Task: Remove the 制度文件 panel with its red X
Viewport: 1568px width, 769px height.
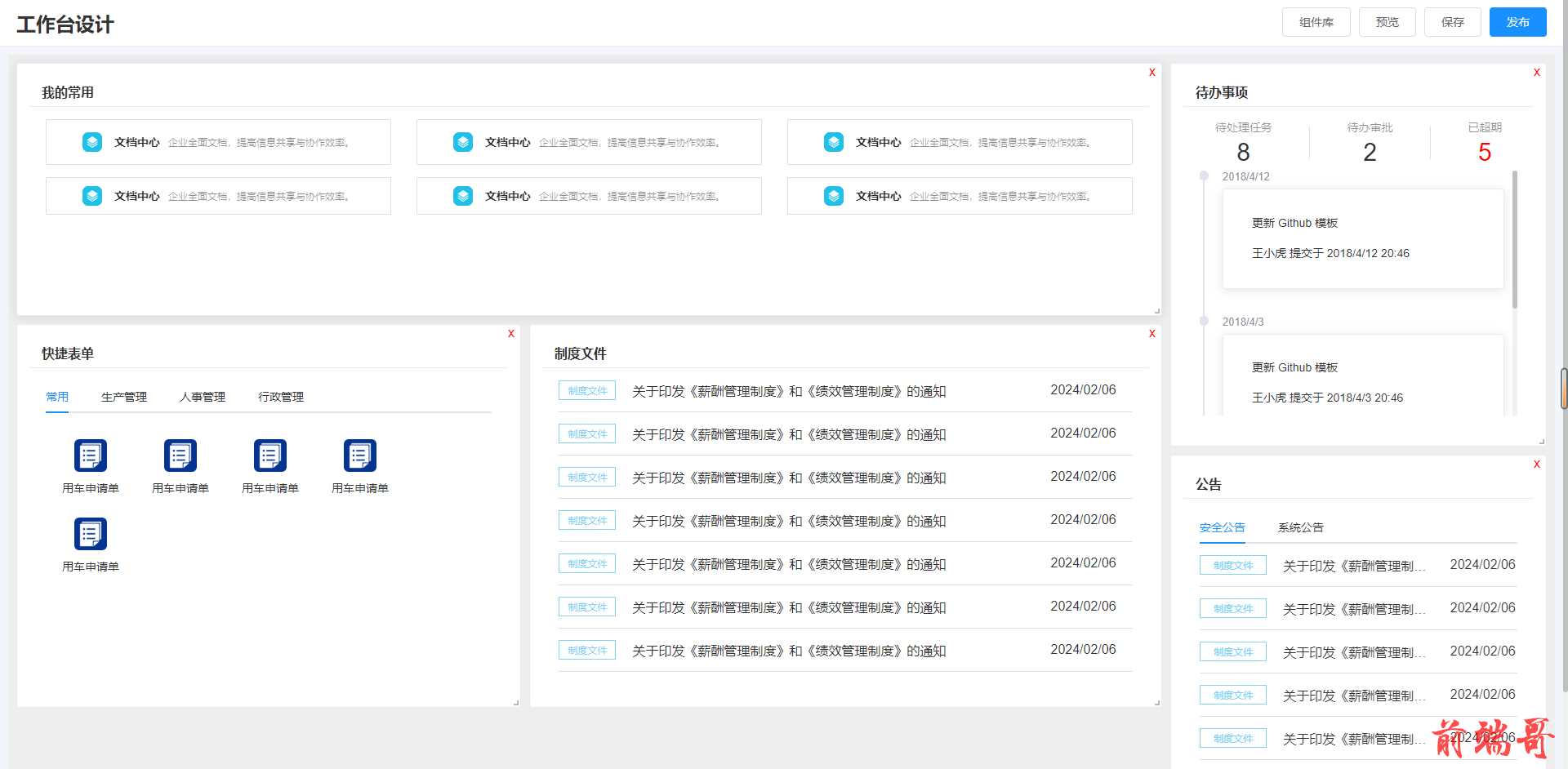Action: [1152, 334]
